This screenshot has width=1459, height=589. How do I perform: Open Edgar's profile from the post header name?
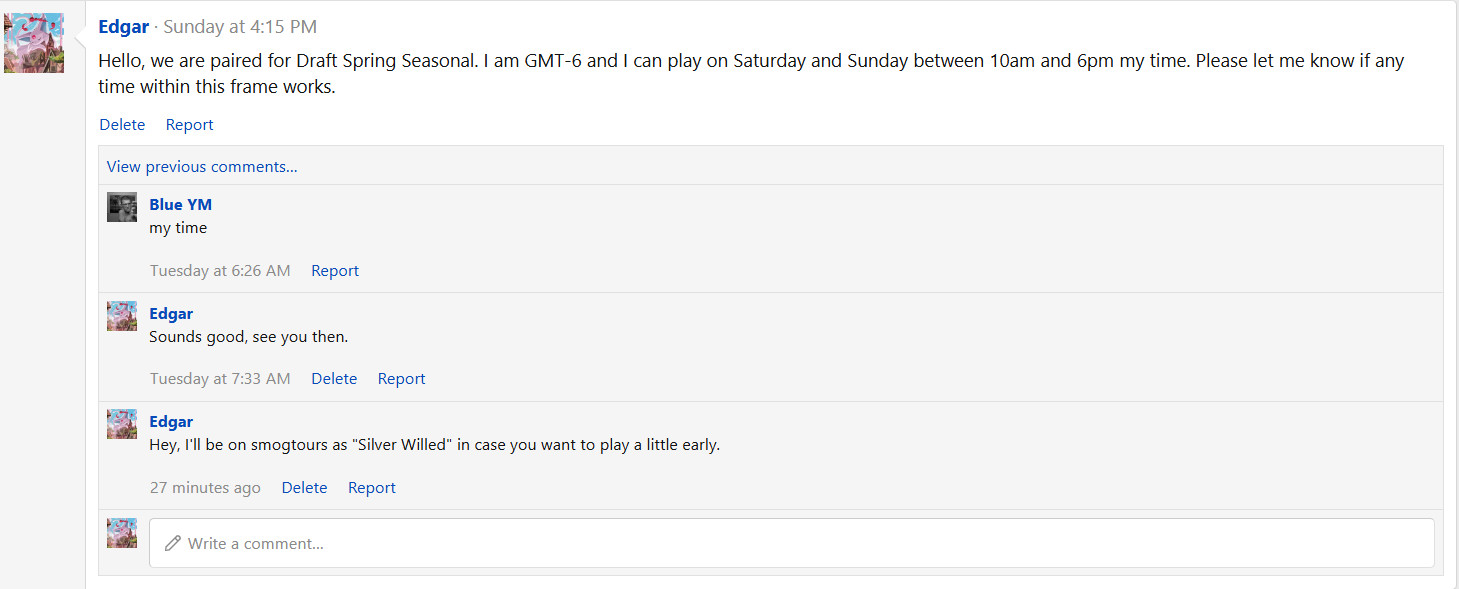[x=123, y=27]
